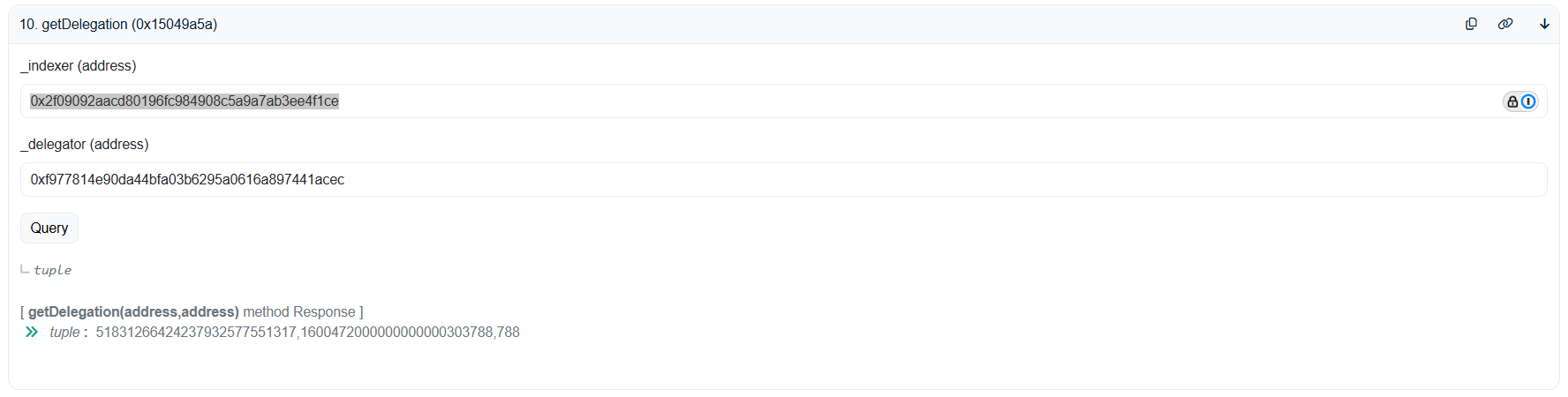Click the corner arrow icon before the tuple return type
Image resolution: width=1568 pixels, height=397 pixels.
pos(25,269)
